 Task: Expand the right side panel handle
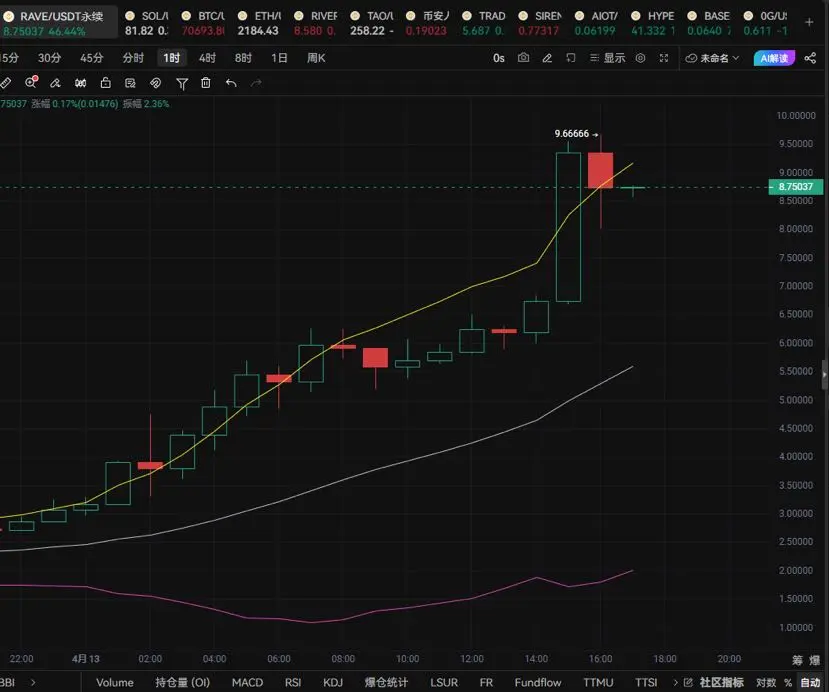click(825, 374)
